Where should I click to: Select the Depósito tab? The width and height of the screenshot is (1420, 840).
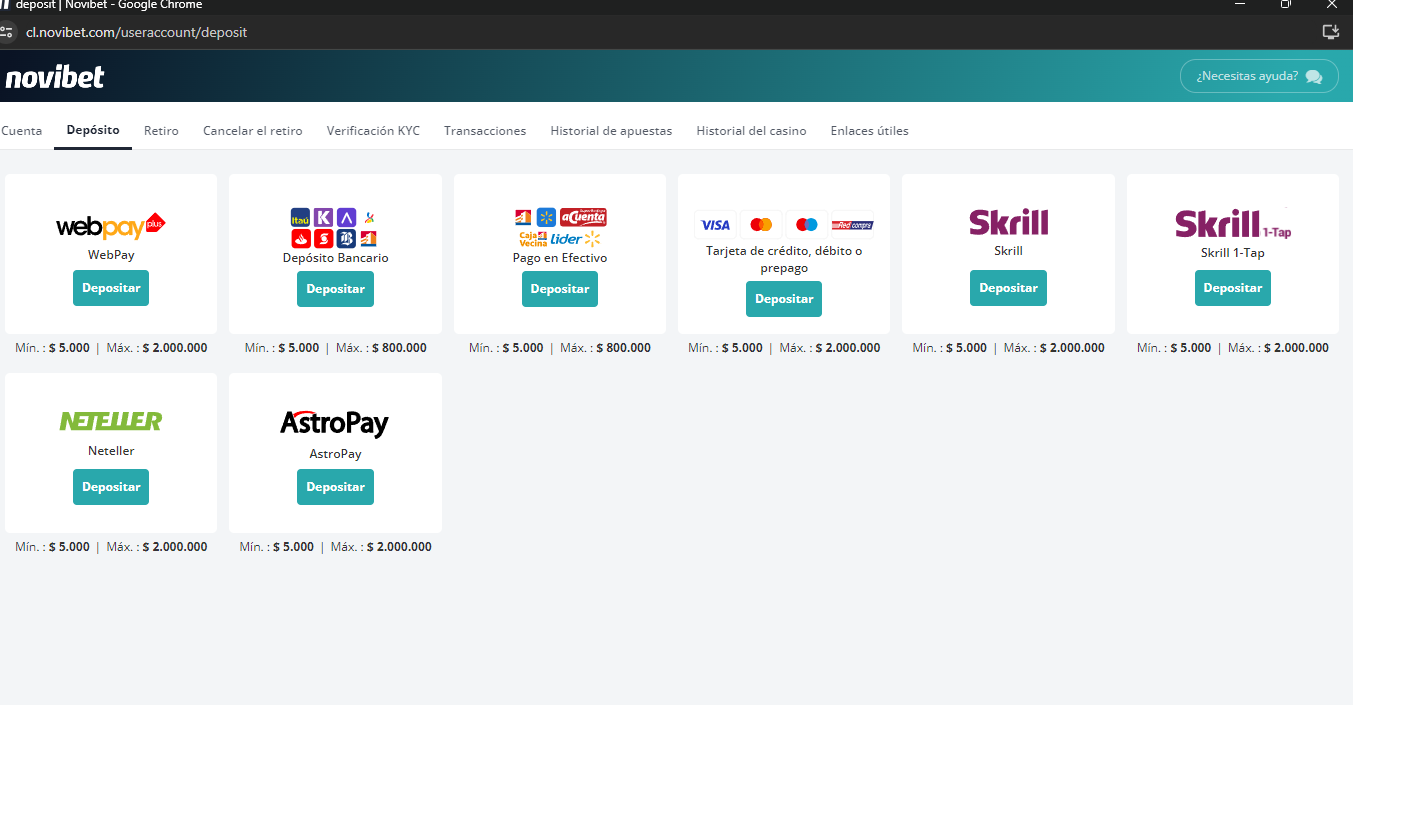[93, 130]
